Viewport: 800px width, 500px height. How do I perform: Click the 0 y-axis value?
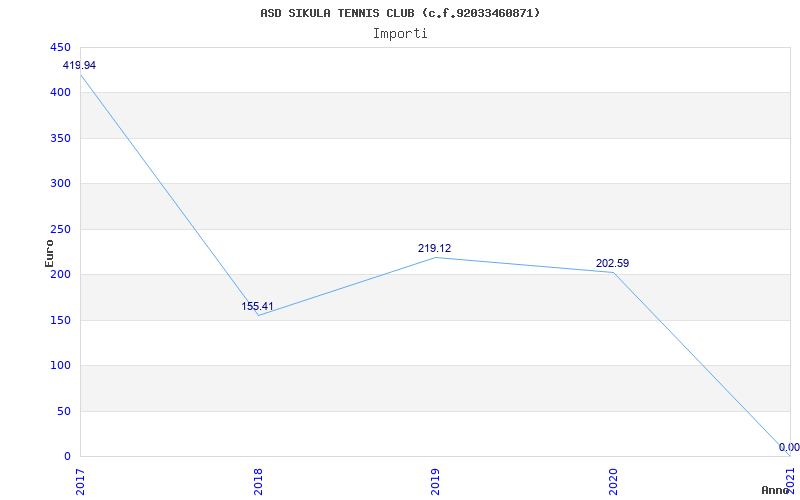coord(67,457)
